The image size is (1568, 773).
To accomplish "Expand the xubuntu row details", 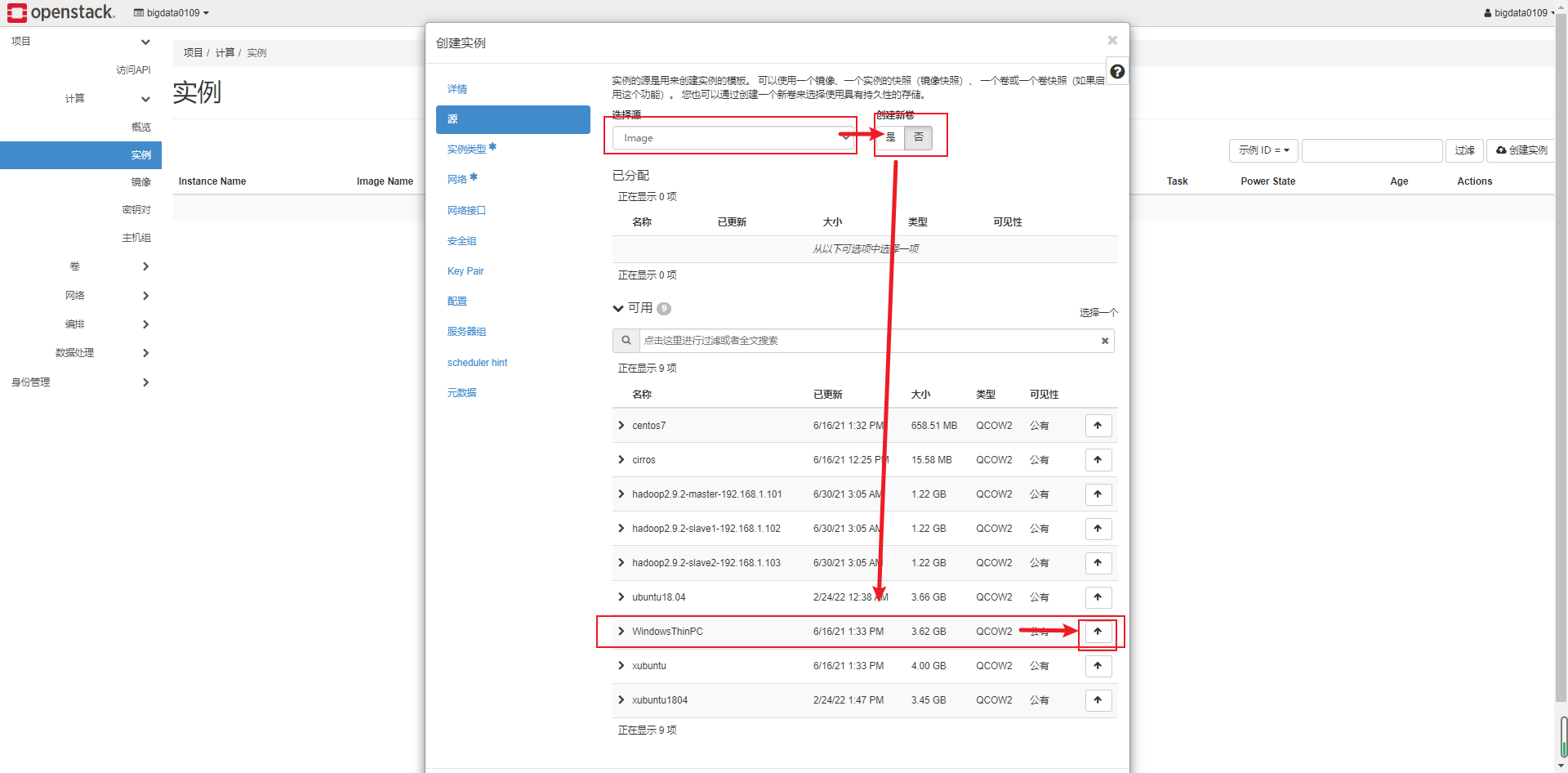I will pos(621,666).
